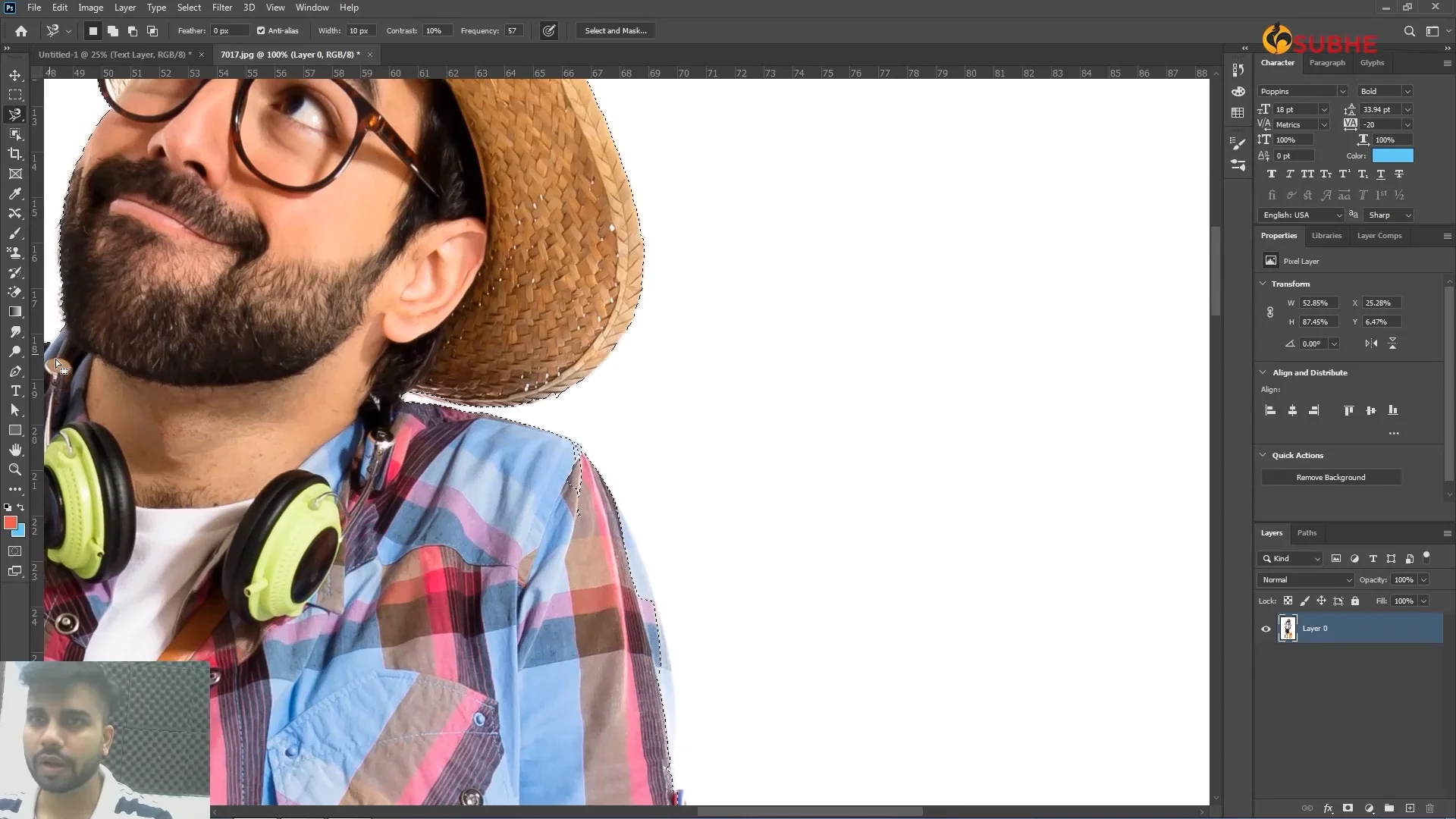The height and width of the screenshot is (819, 1456).
Task: Select the Clone Stamp tool
Action: pos(15,253)
